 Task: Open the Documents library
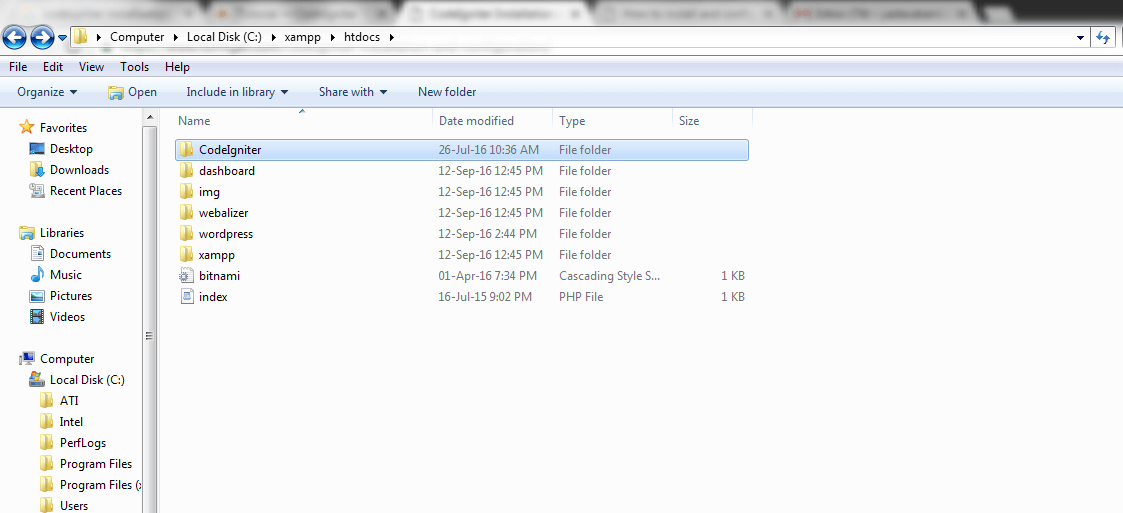(70, 254)
